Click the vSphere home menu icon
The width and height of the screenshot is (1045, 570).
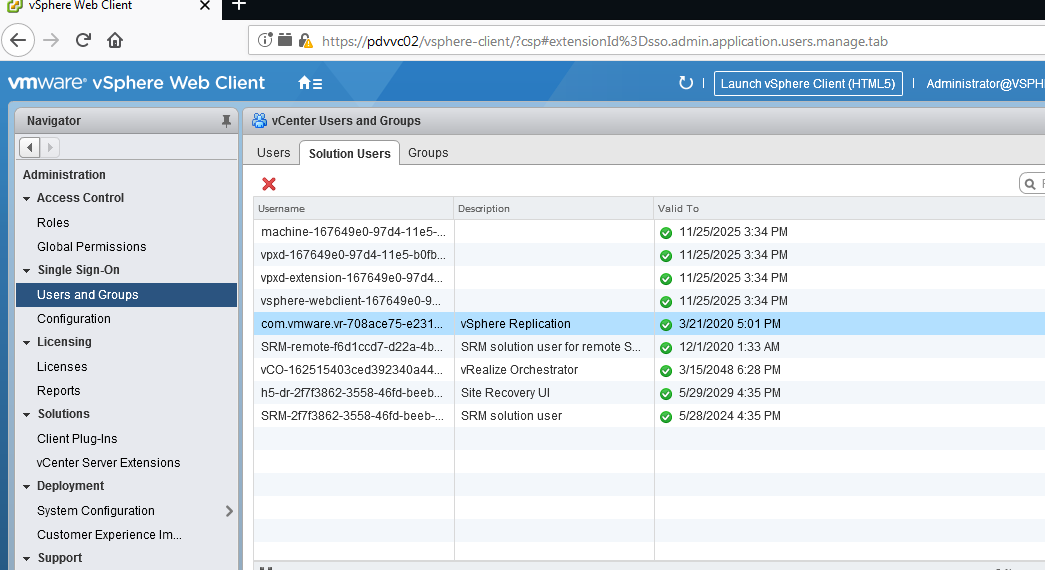tap(310, 83)
